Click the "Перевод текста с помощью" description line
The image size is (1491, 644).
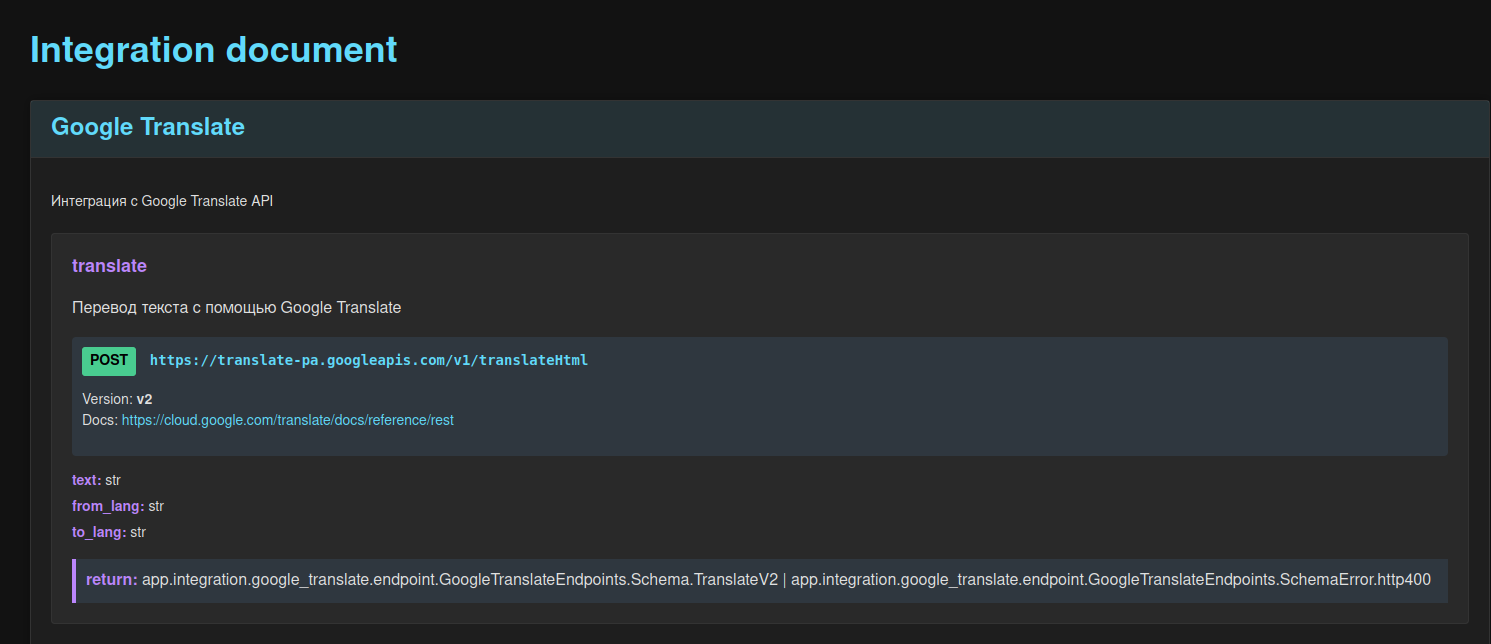click(x=236, y=308)
